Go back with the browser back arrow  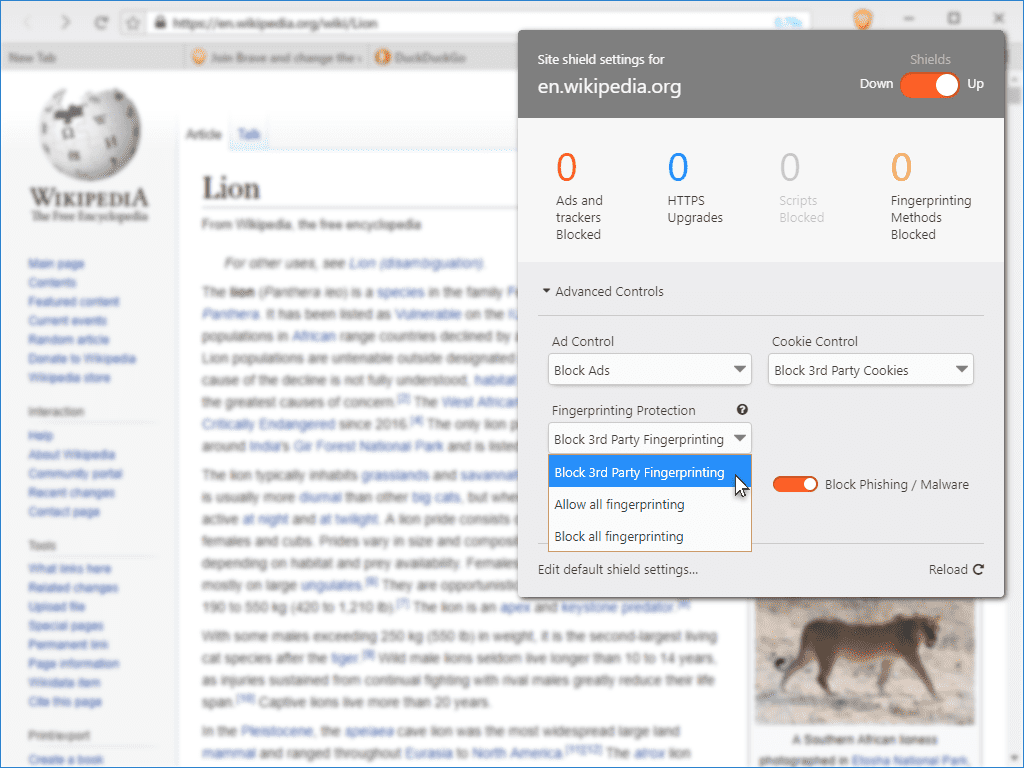(28, 23)
